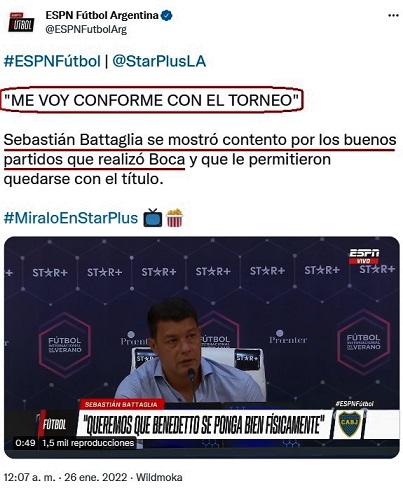Click the CABJ Boca crest in video
Image resolution: width=403 pixels, height=495 pixels.
pos(349,424)
